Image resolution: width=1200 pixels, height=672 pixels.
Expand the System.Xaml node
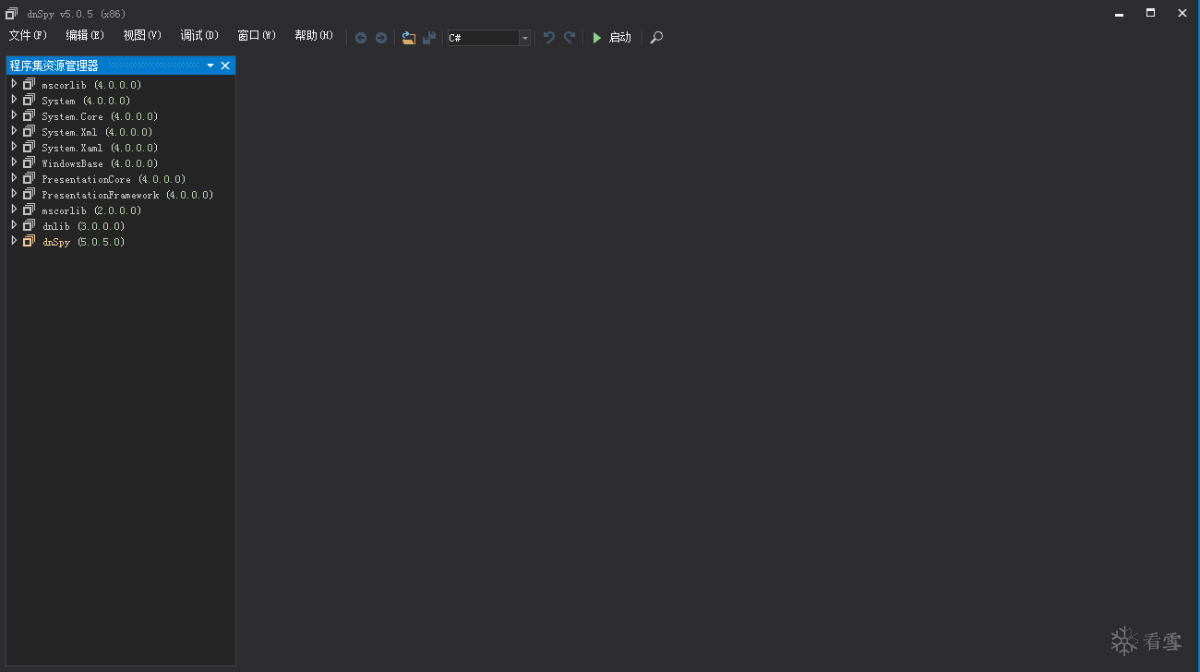point(14,147)
